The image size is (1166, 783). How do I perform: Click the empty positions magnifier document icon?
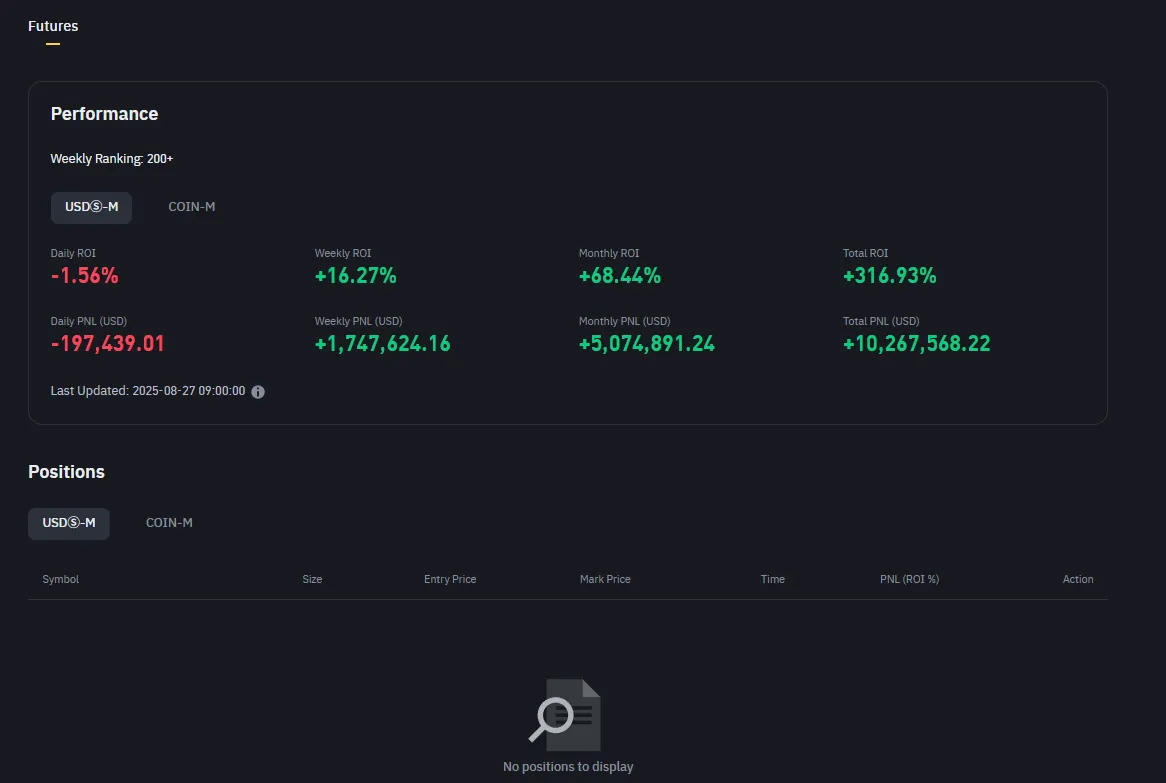(x=566, y=714)
